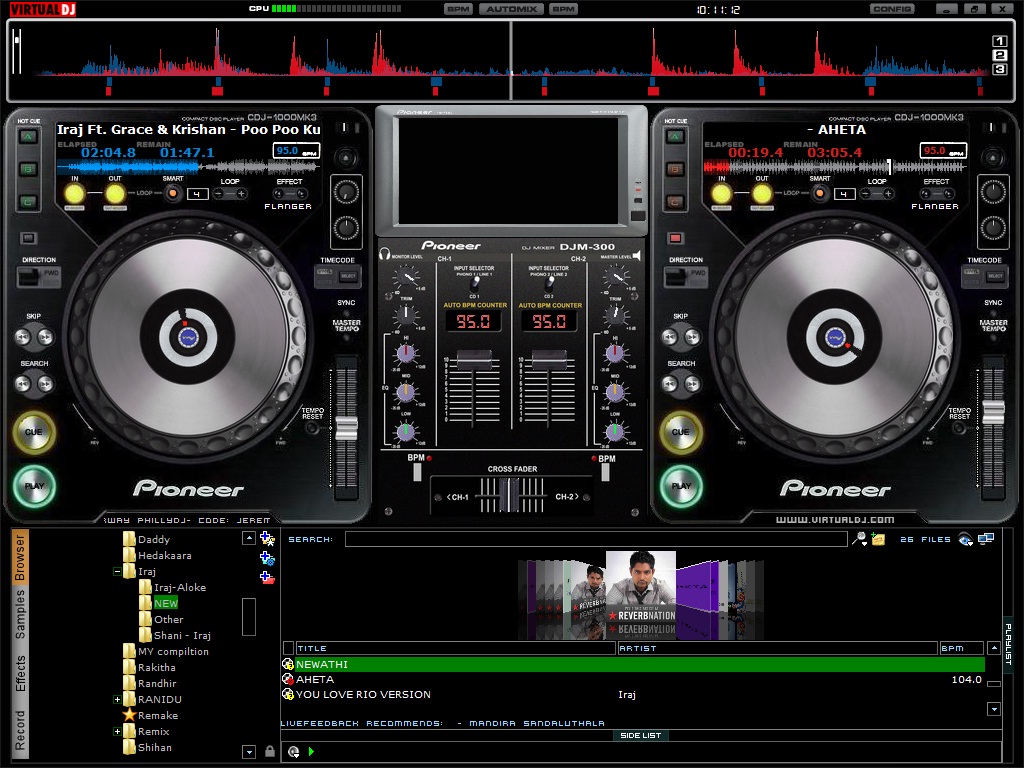Toggle DIRECTION switch on right deck
This screenshot has height=768, width=1024.
(x=686, y=277)
